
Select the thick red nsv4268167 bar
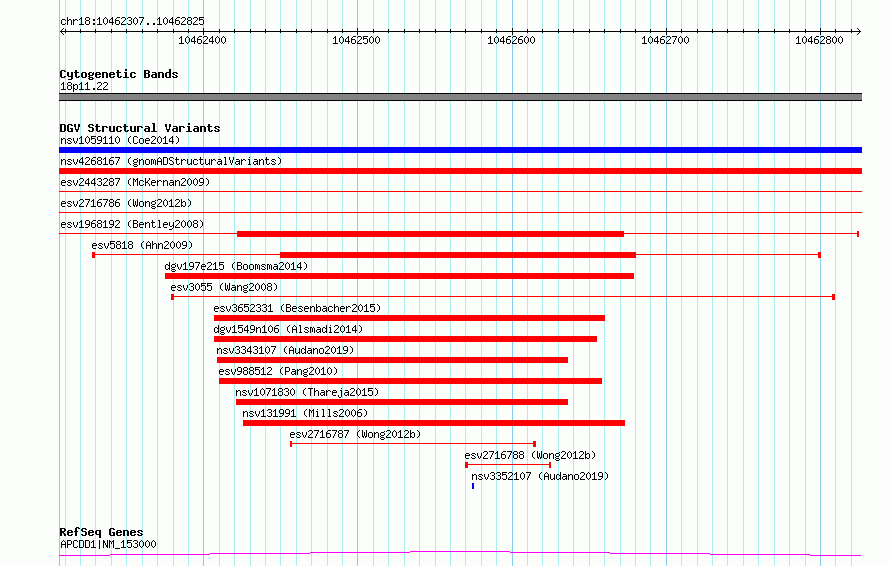460,171
